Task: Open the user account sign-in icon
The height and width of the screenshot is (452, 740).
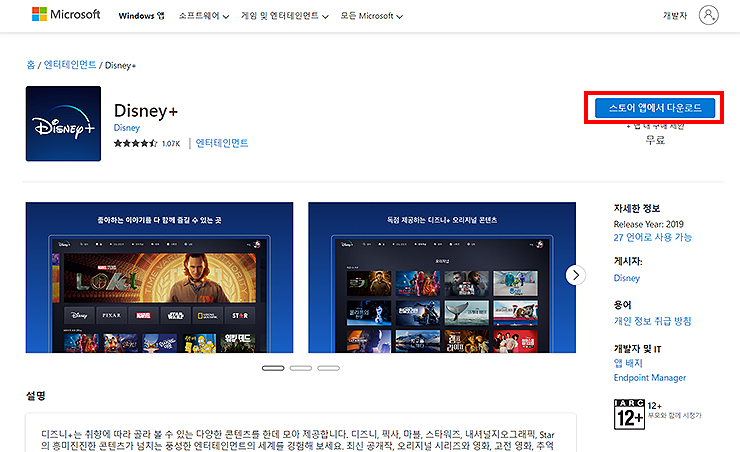Action: pos(708,15)
